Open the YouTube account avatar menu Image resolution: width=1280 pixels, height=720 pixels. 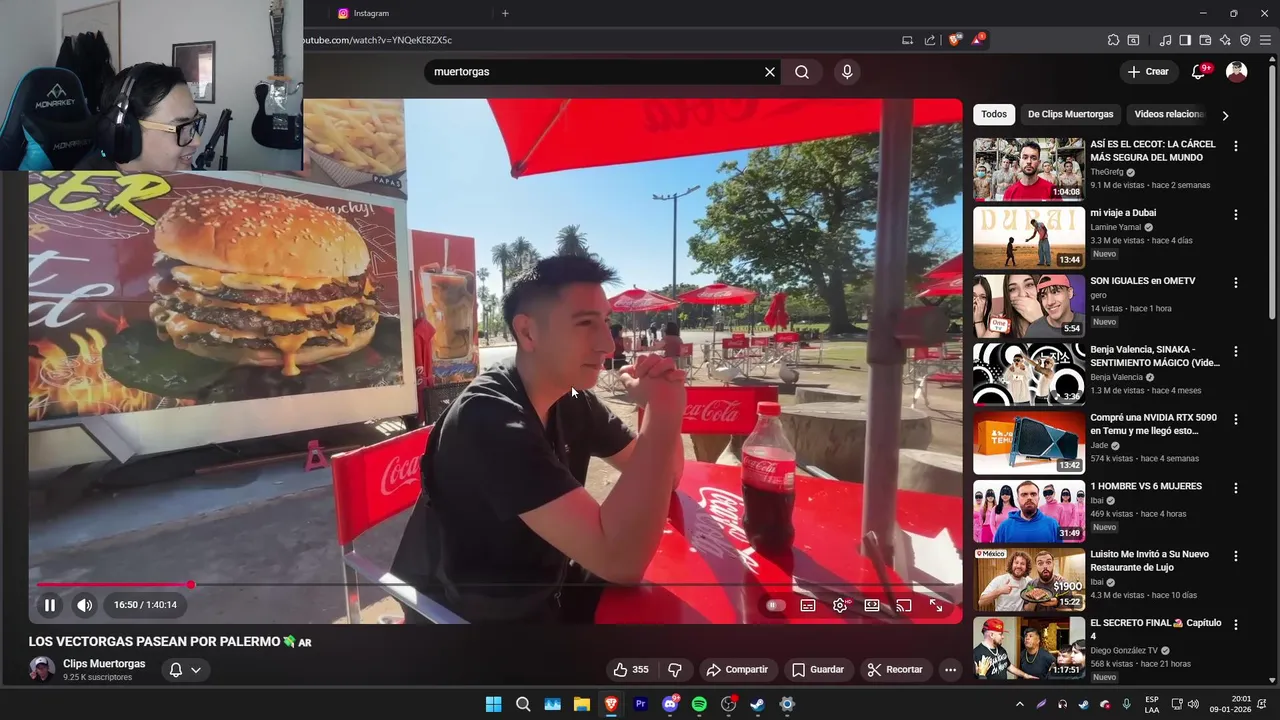click(1237, 72)
